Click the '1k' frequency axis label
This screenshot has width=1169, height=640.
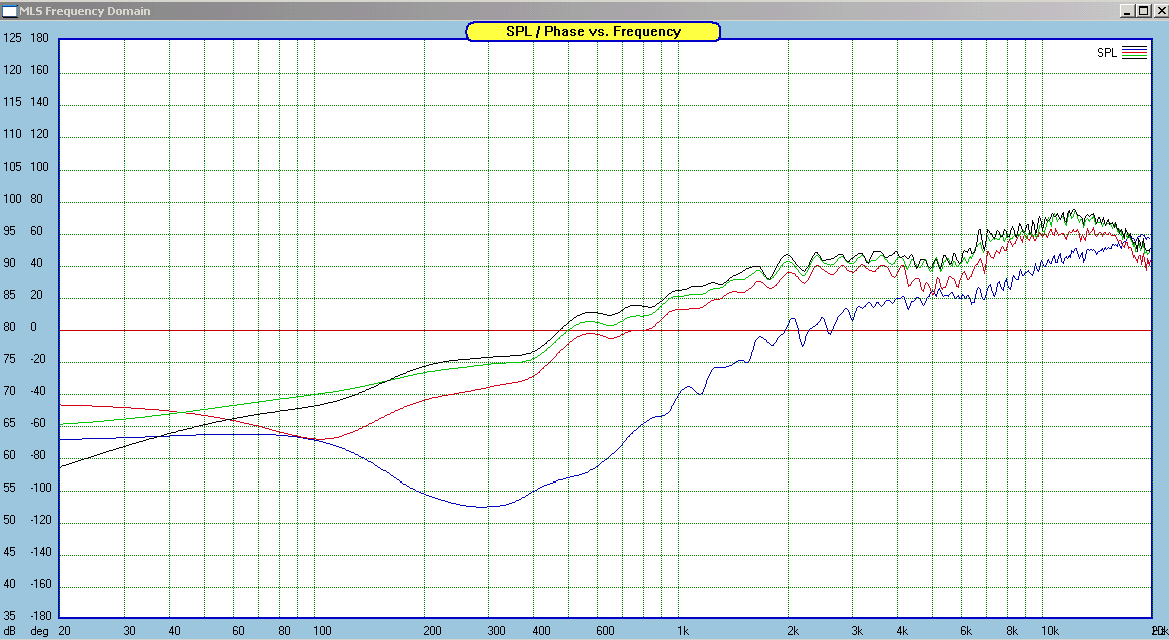(684, 631)
